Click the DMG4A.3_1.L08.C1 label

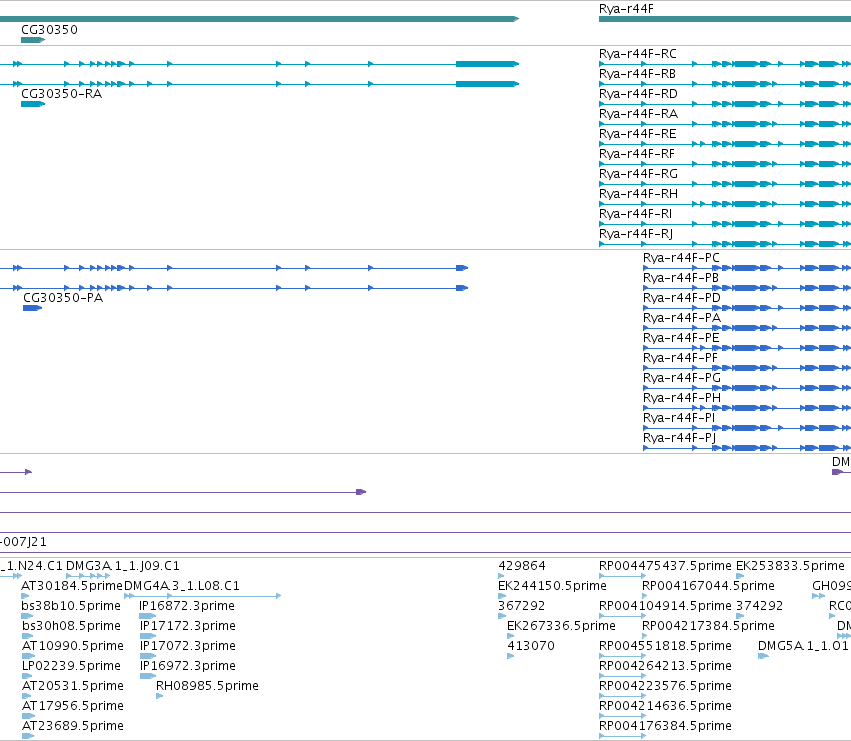pos(182,586)
